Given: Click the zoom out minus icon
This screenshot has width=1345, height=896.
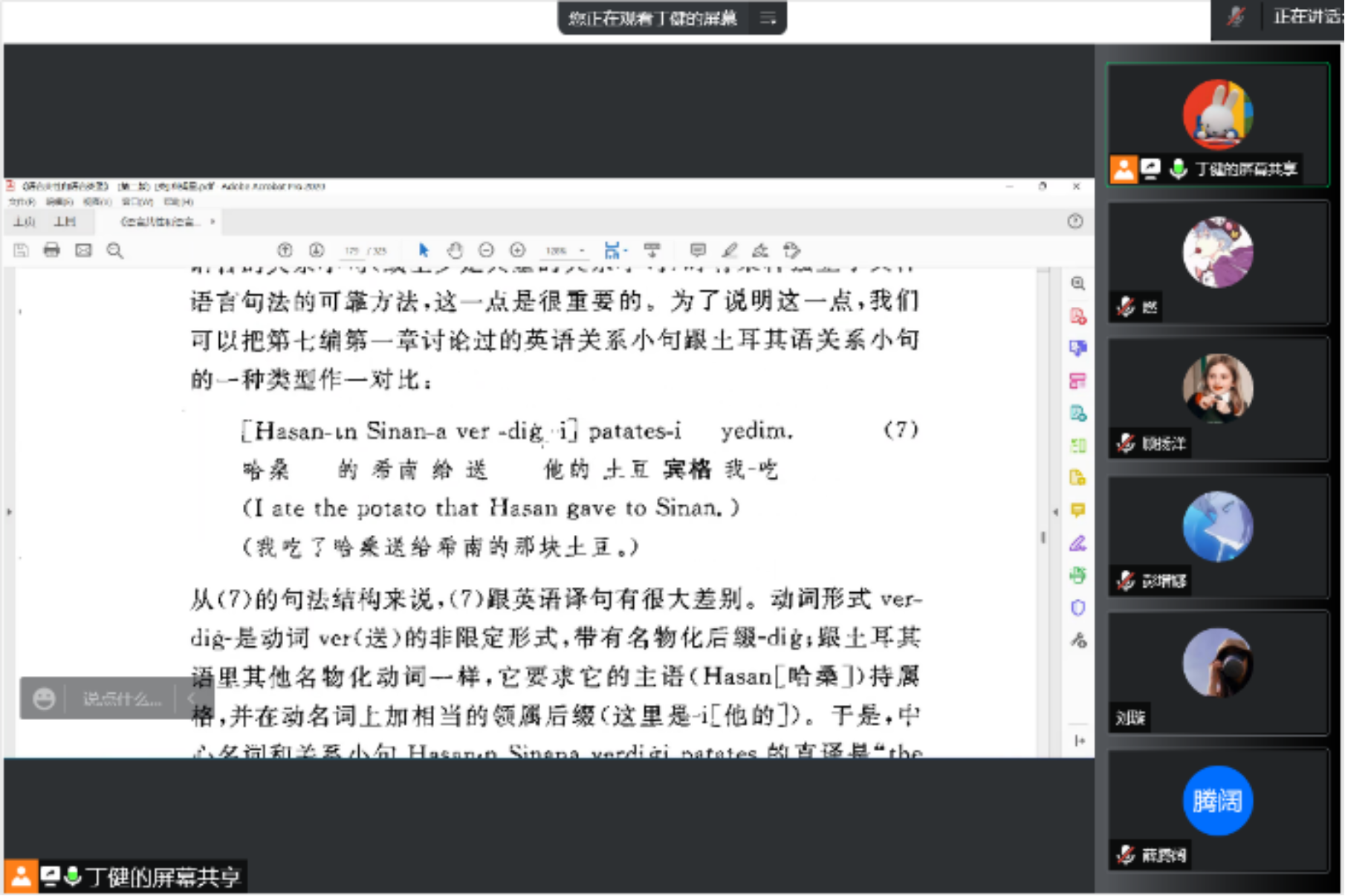Looking at the screenshot, I should click(486, 250).
